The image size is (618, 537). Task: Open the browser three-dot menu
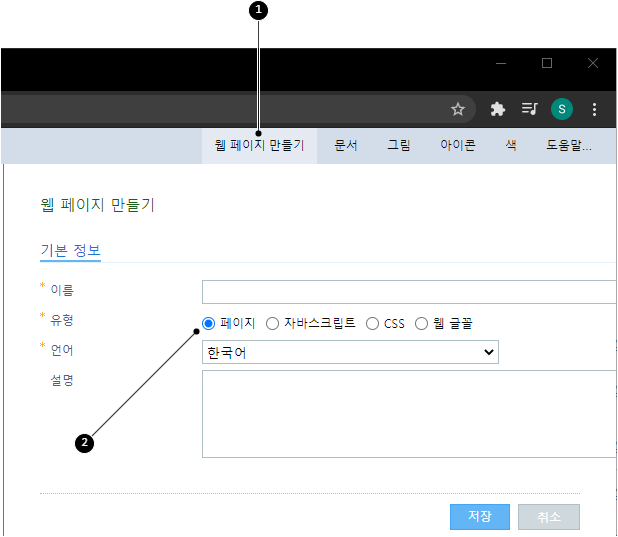tap(594, 109)
